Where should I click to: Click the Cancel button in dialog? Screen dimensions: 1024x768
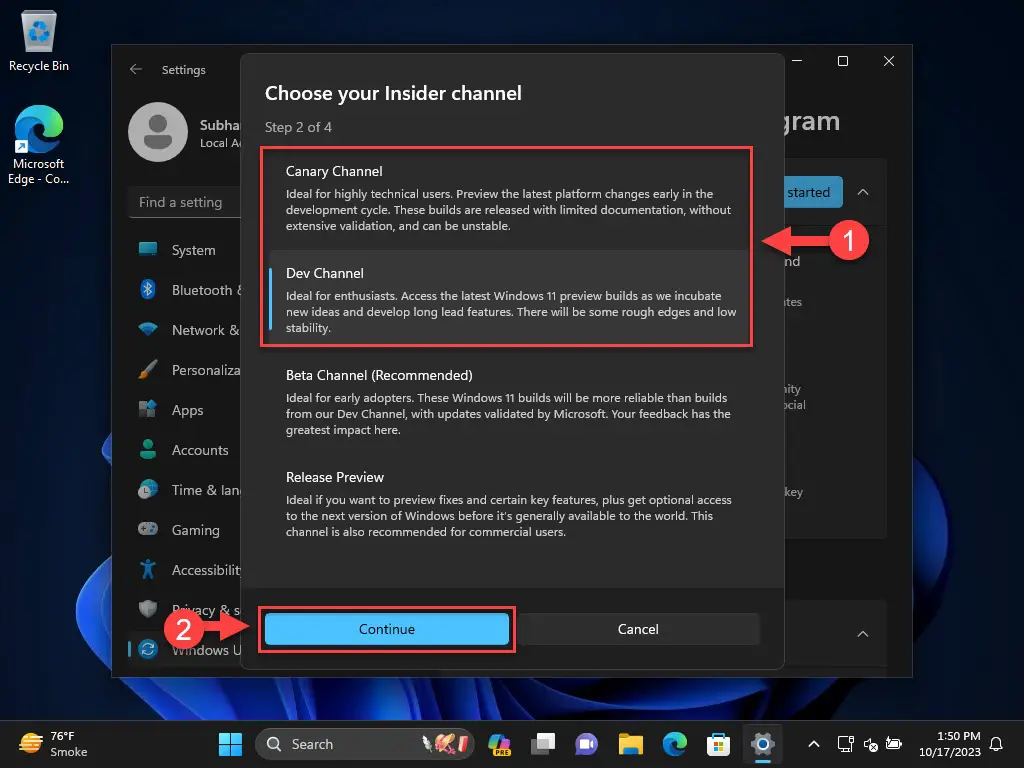638,629
